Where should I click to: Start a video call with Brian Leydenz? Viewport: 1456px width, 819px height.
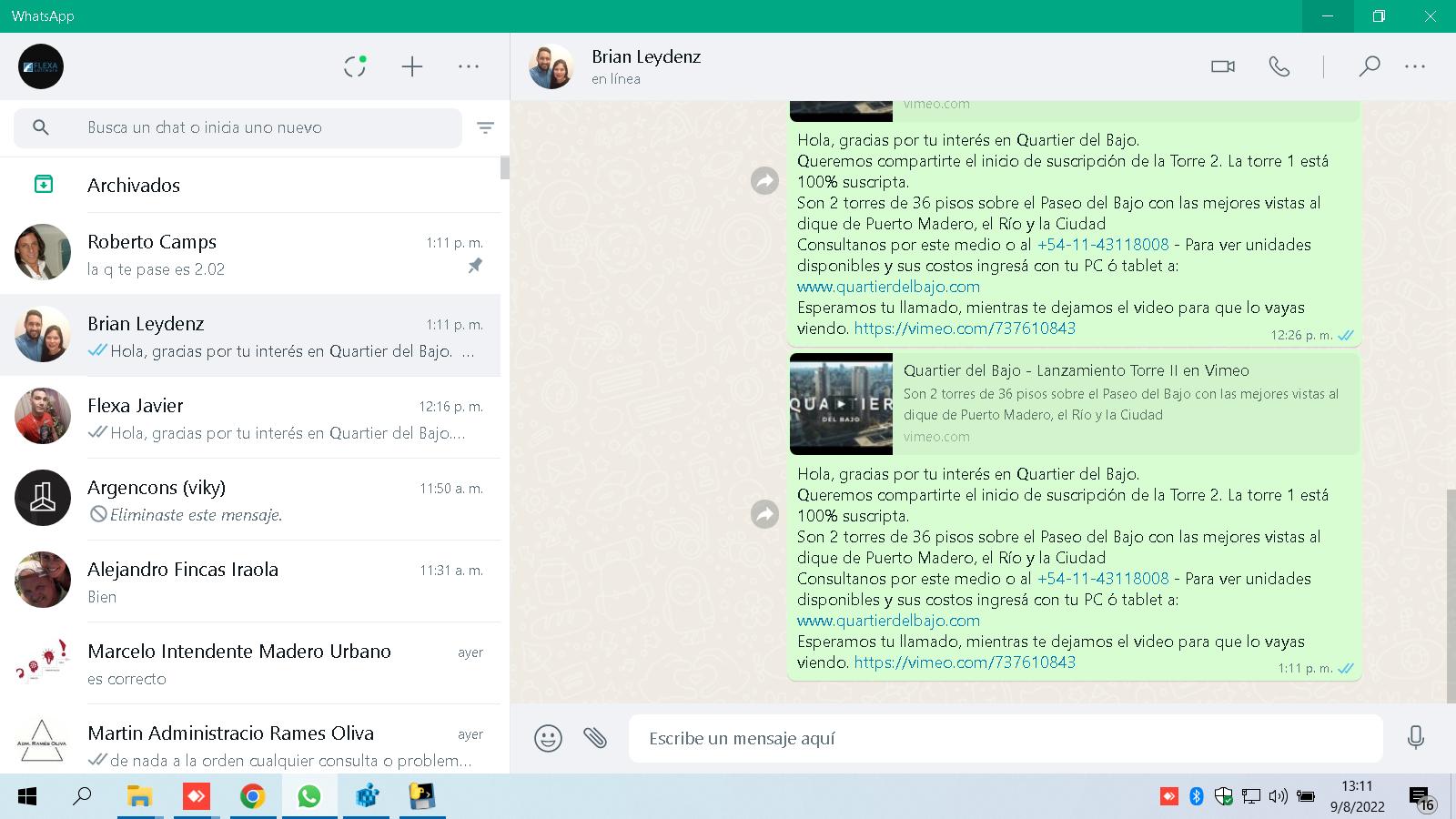point(1223,66)
